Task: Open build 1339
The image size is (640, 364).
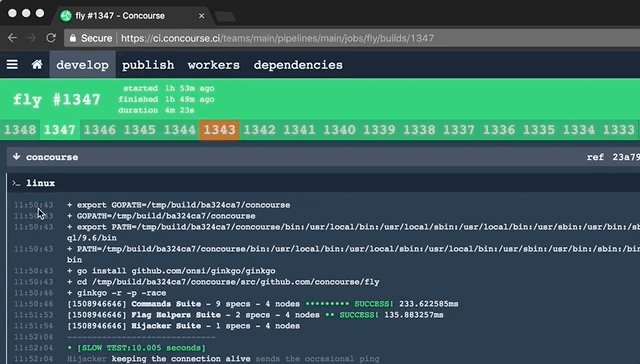Action: pos(379,130)
